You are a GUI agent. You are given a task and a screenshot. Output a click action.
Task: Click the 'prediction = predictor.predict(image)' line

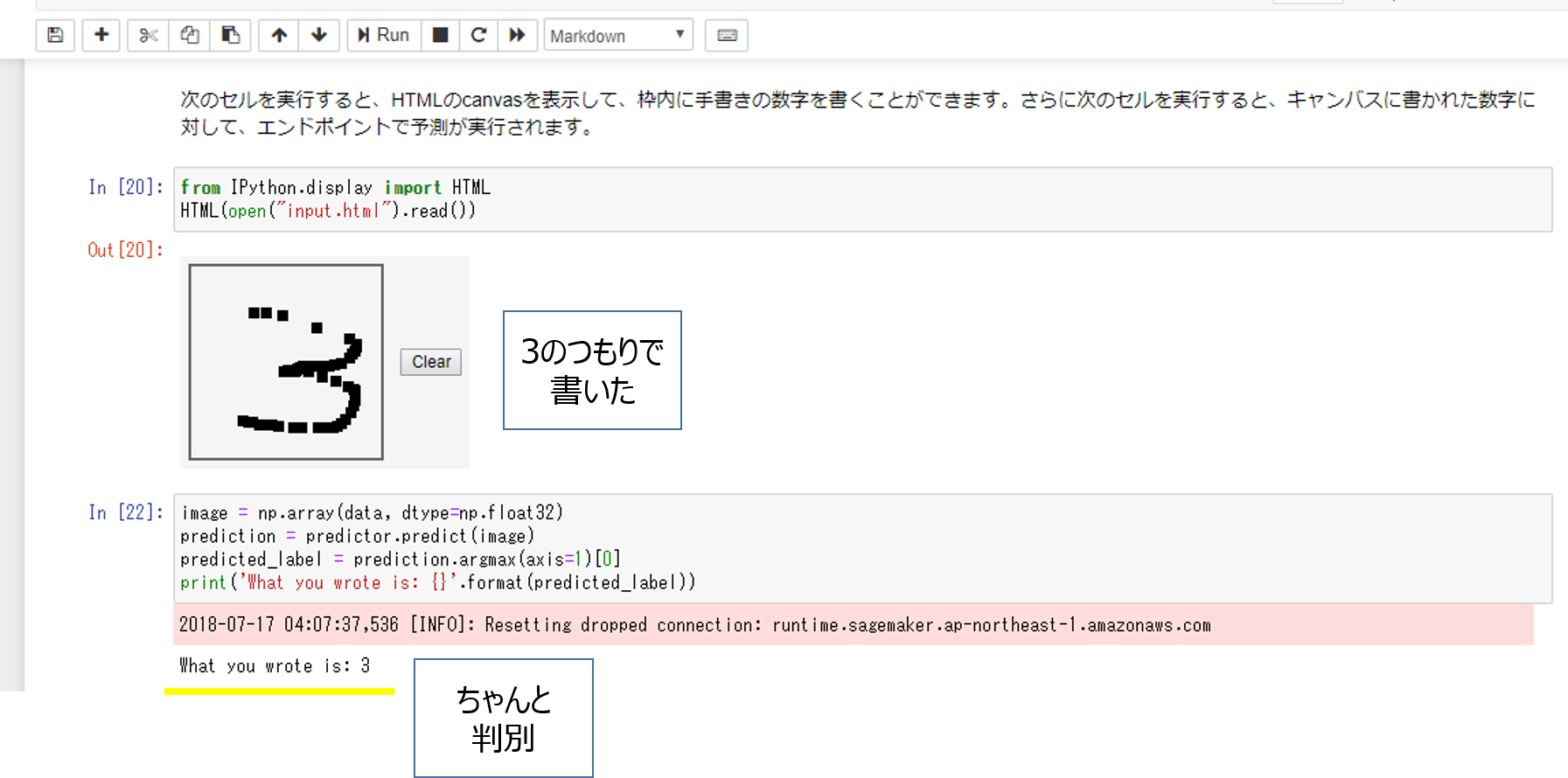(x=357, y=536)
